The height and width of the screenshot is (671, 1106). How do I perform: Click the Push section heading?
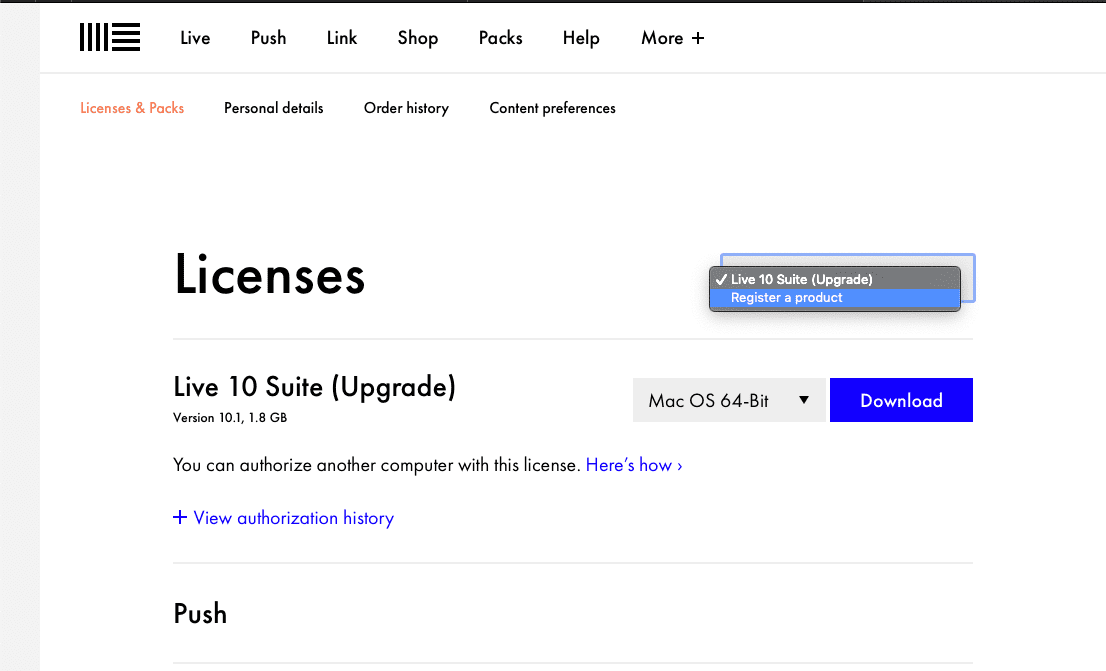pyautogui.click(x=200, y=613)
